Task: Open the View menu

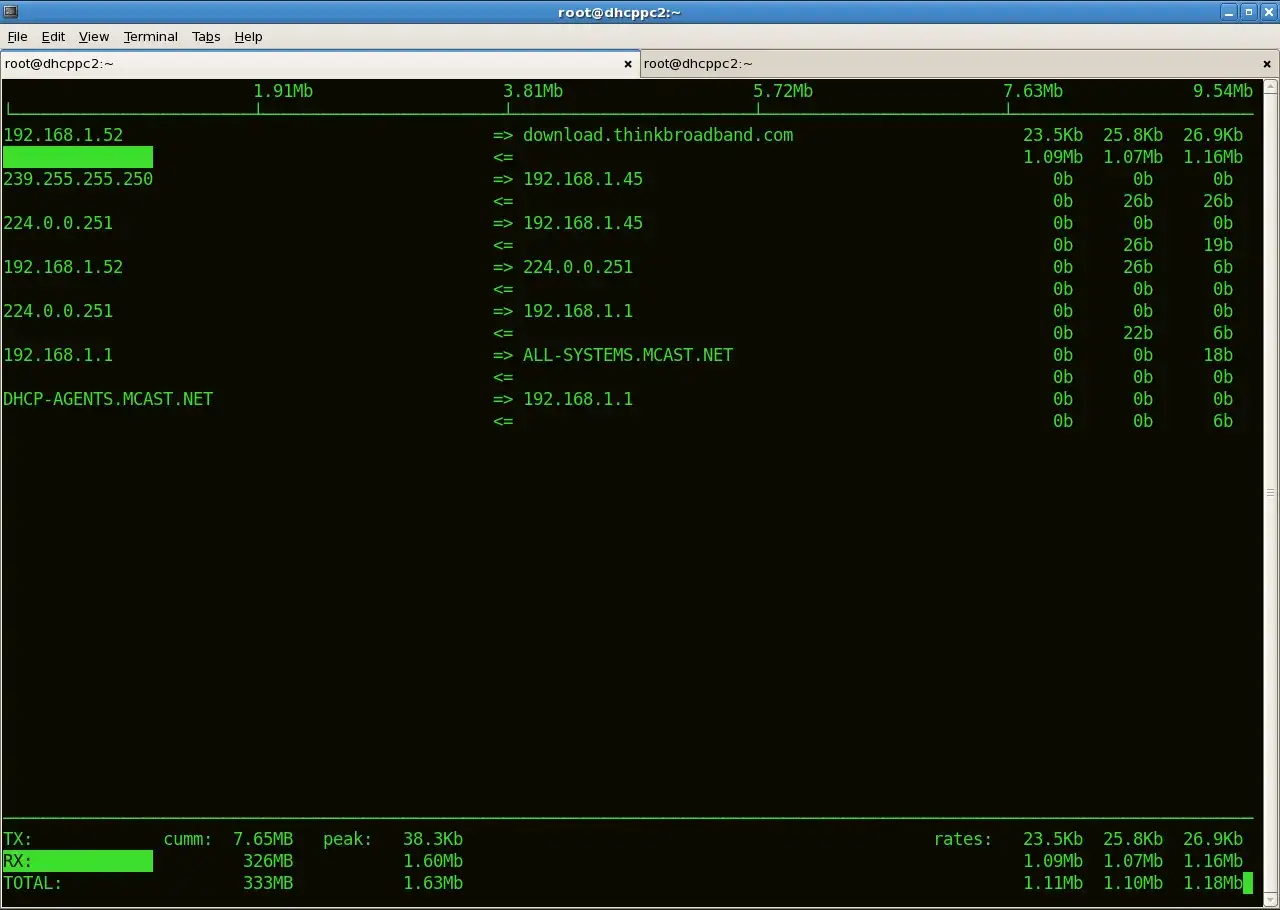Action: point(93,37)
